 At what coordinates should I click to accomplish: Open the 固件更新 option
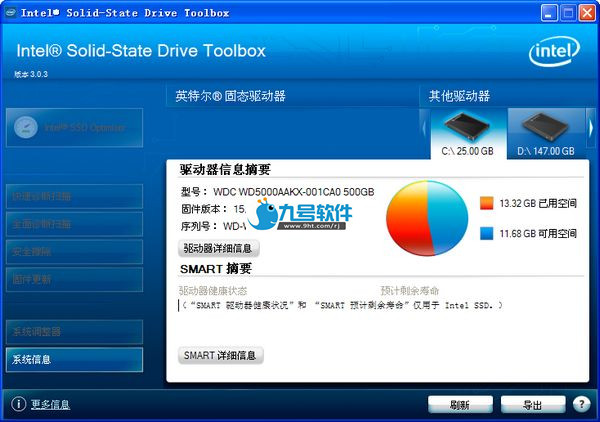click(75, 280)
